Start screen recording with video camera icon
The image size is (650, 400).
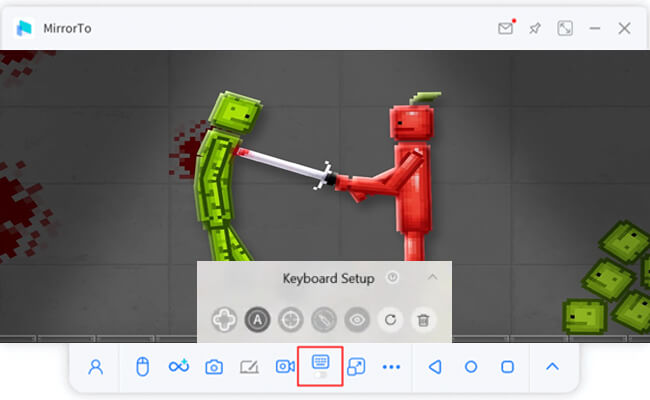[285, 367]
